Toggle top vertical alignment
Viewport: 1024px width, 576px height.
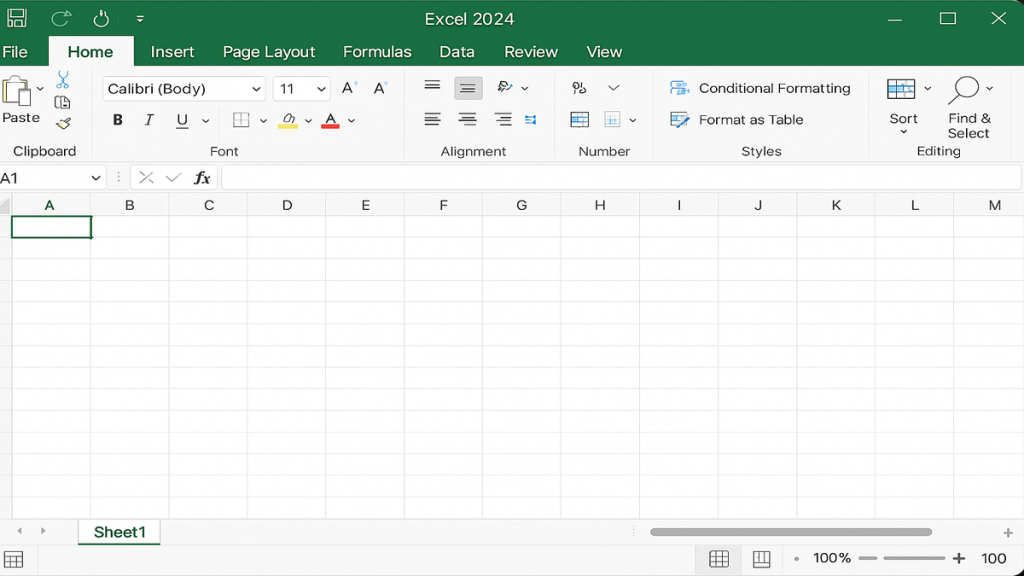pyautogui.click(x=432, y=87)
